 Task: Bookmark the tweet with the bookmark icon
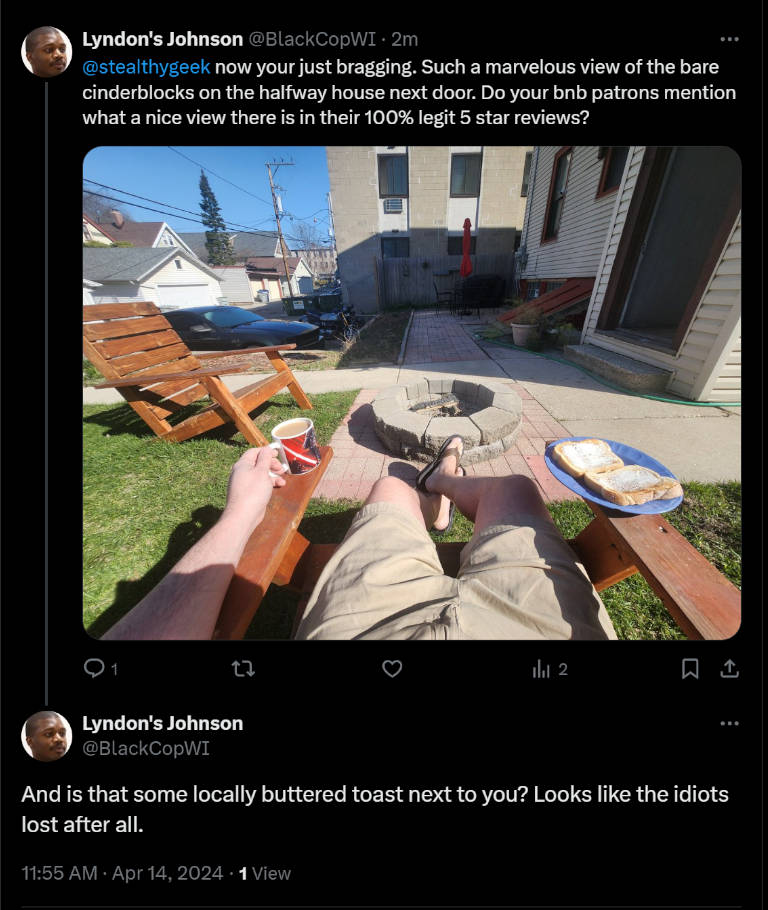click(x=690, y=669)
